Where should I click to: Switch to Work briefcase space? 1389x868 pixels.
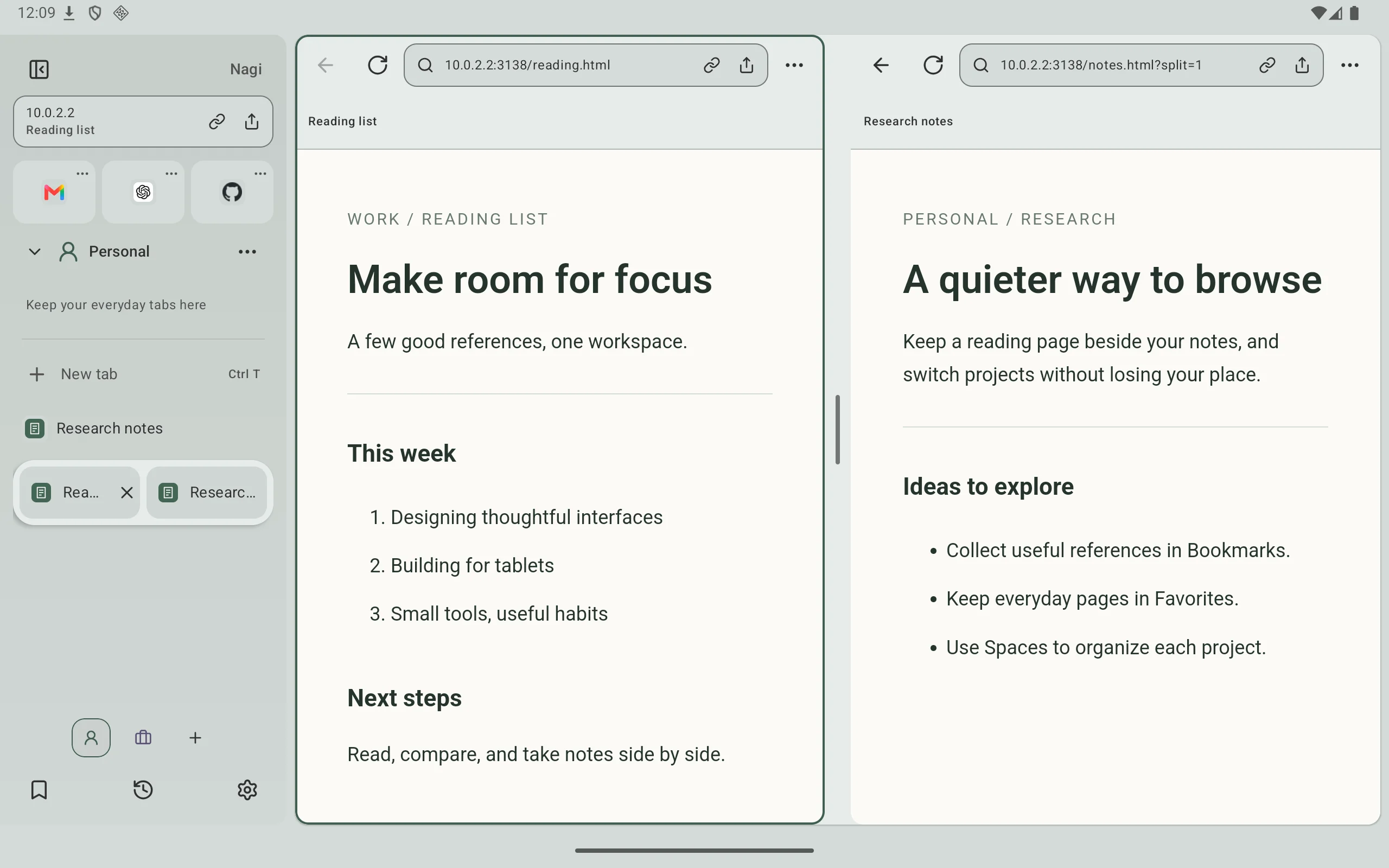[143, 738]
